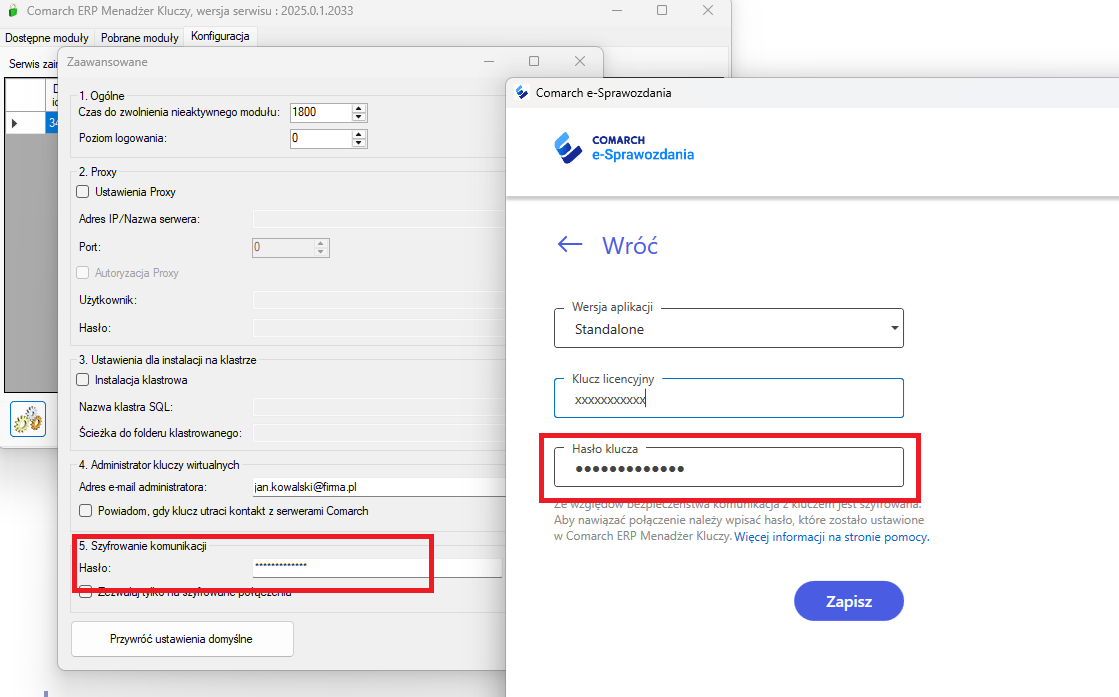This screenshot has width=1119, height=697.
Task: Click the Port number field
Action: tap(283, 248)
